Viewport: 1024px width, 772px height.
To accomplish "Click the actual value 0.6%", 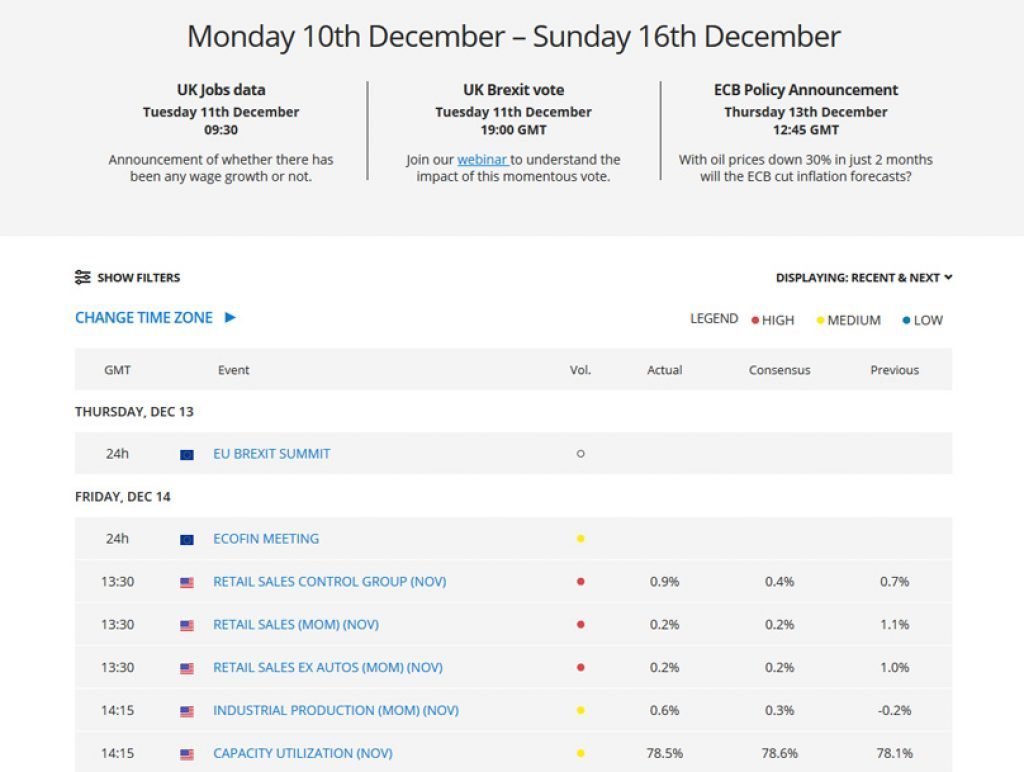I will [664, 710].
